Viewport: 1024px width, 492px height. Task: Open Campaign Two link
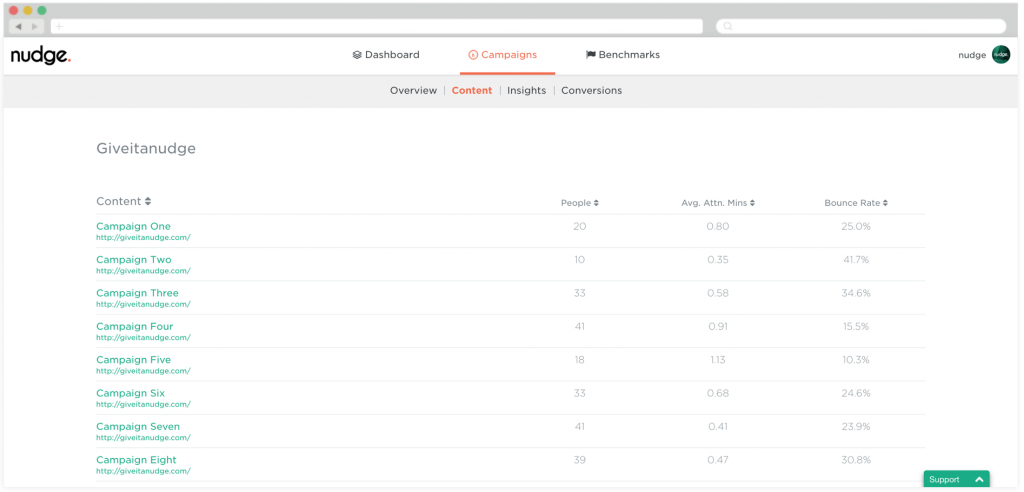[134, 259]
